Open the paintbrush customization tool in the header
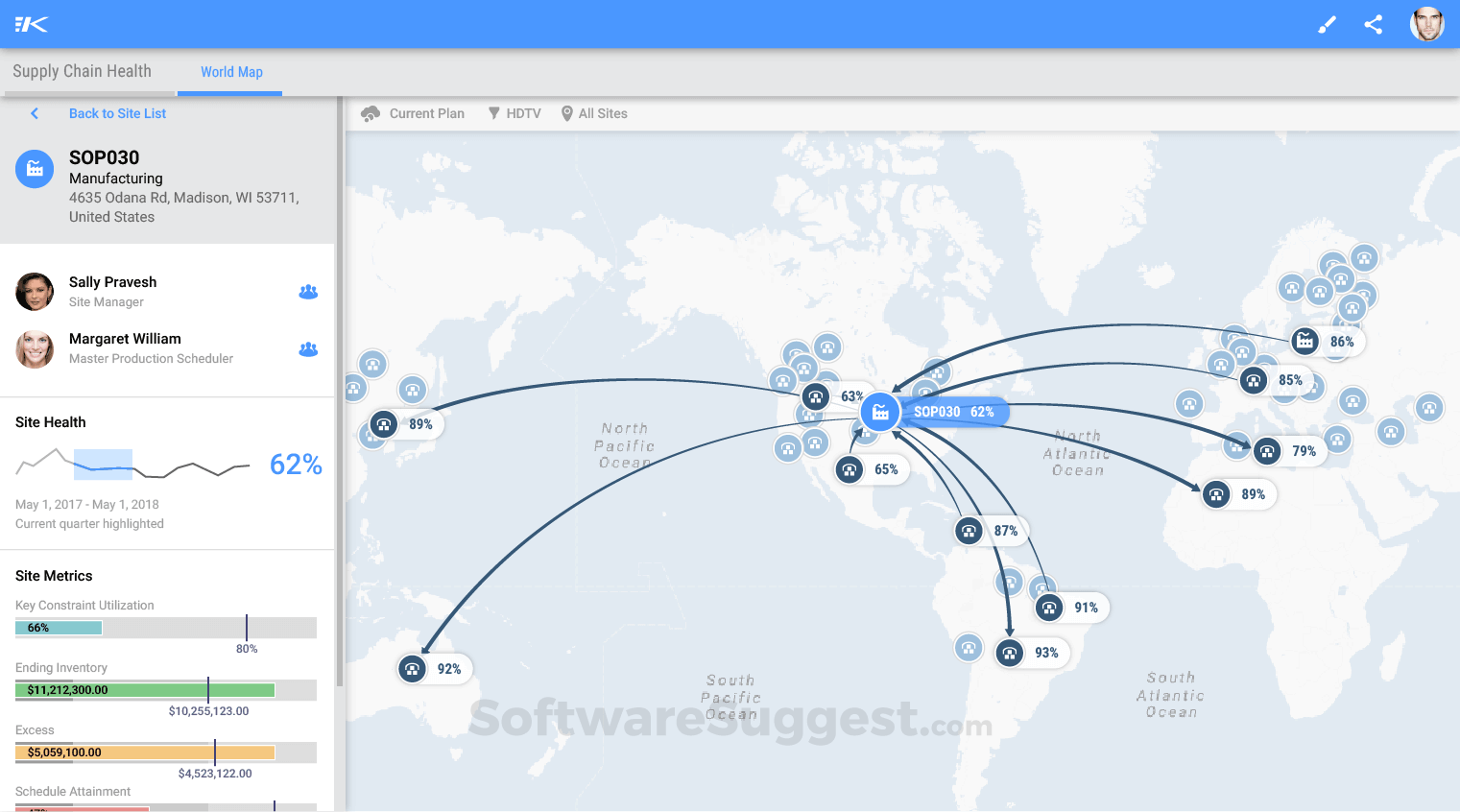 point(1327,24)
